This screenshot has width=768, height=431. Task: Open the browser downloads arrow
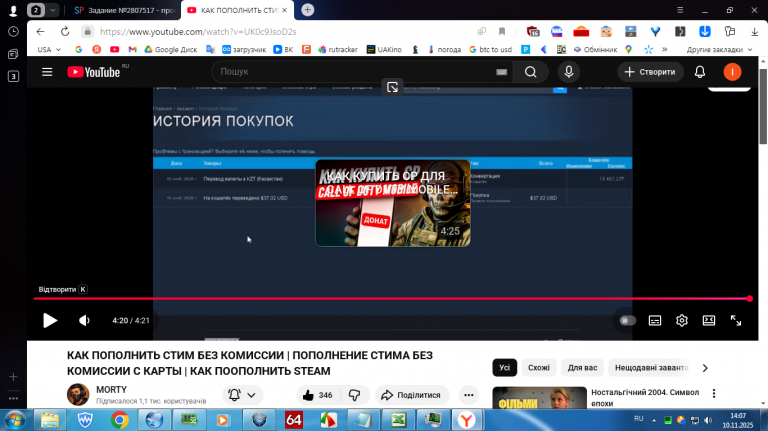point(754,31)
